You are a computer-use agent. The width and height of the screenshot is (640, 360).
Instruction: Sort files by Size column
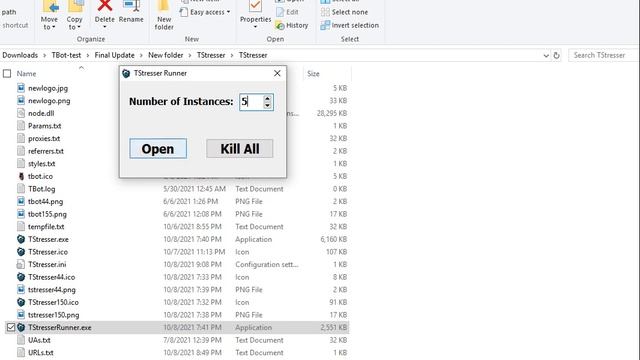(313, 74)
